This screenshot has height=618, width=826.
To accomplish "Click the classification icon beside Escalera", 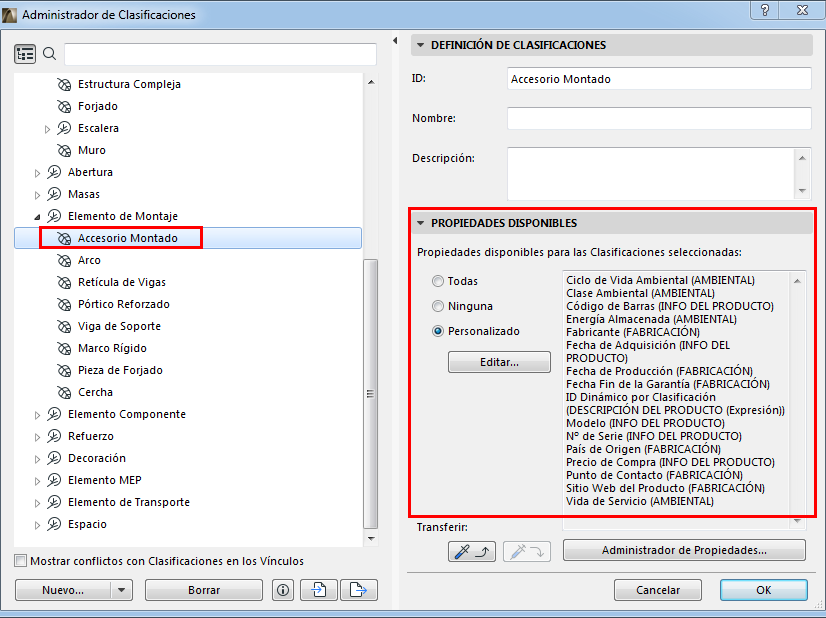I will [x=64, y=128].
